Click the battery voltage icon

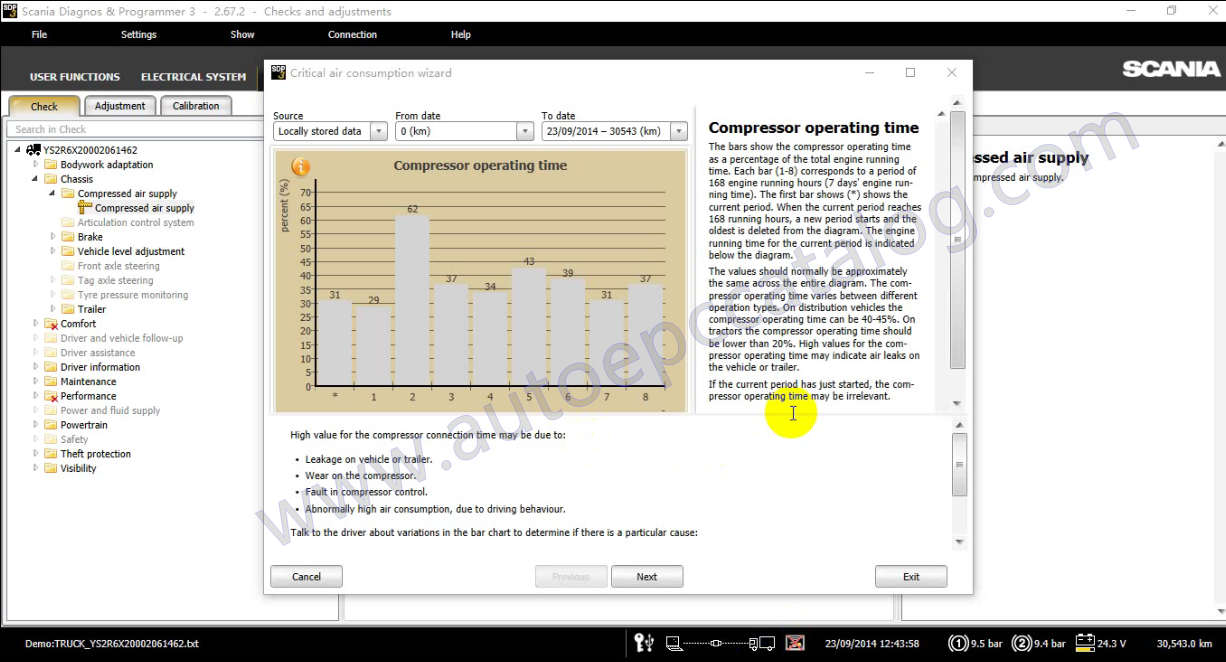tap(1084, 643)
